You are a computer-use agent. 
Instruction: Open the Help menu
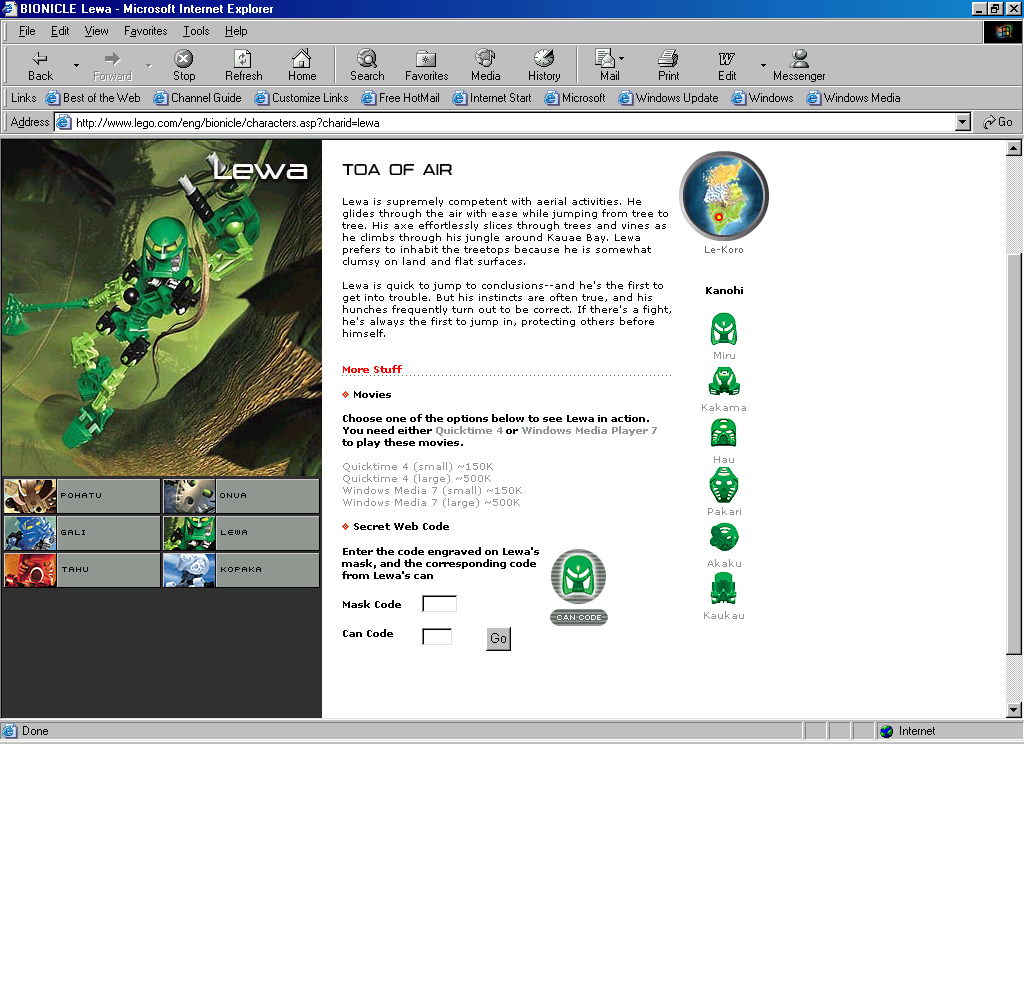pyautogui.click(x=236, y=31)
